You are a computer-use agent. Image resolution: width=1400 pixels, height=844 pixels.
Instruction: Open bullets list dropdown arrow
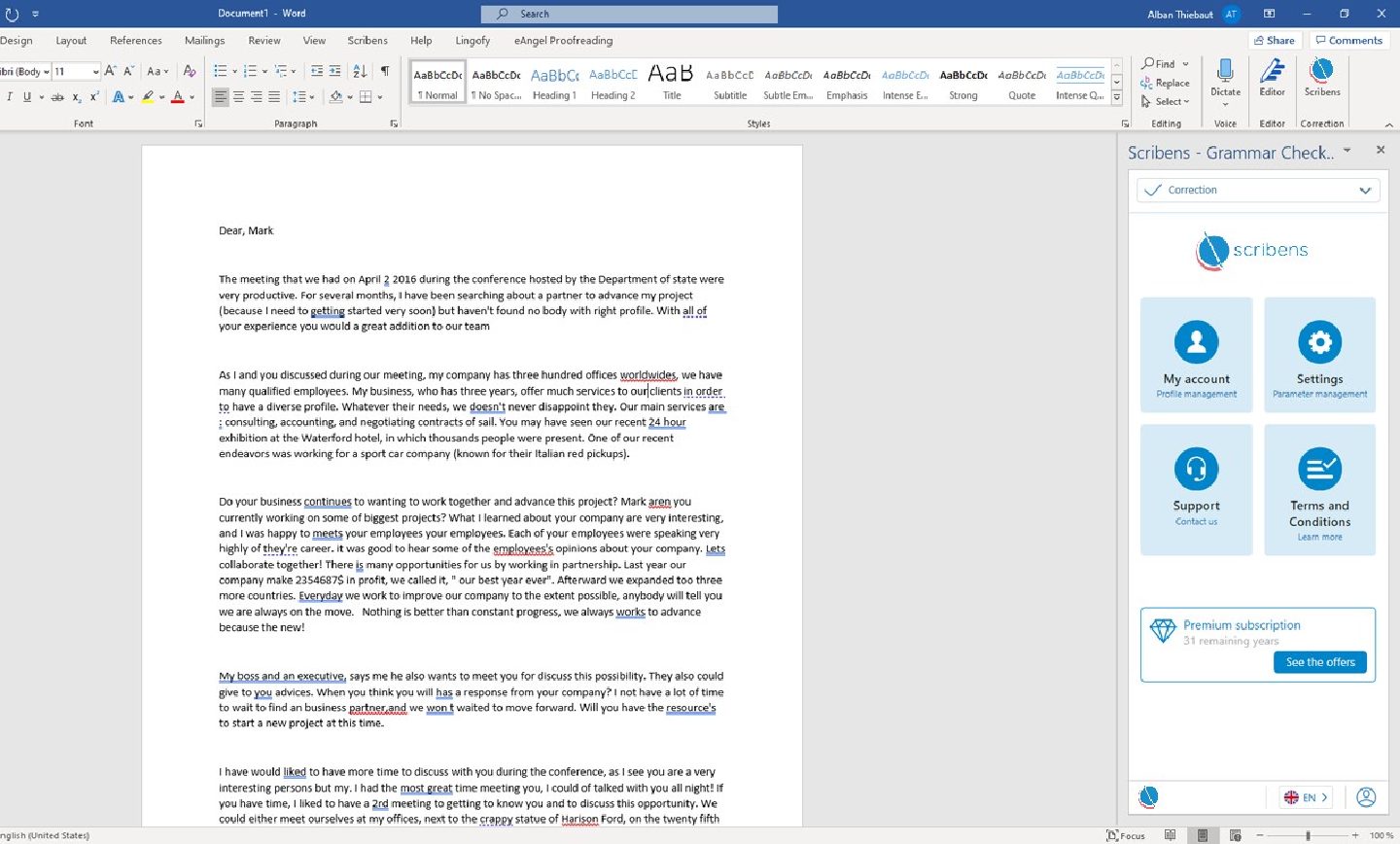[234, 71]
